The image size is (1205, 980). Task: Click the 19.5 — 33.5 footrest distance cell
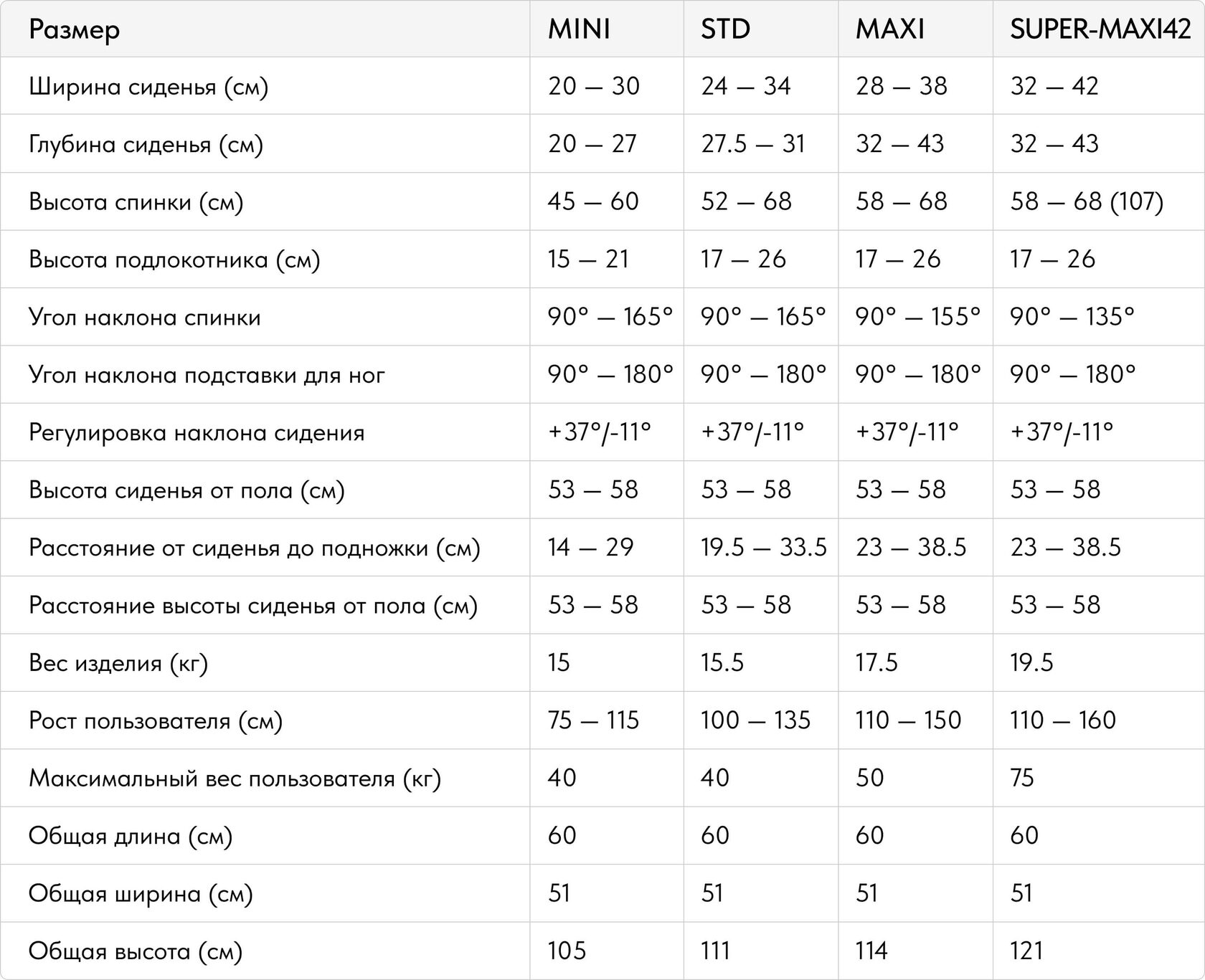[x=763, y=548]
